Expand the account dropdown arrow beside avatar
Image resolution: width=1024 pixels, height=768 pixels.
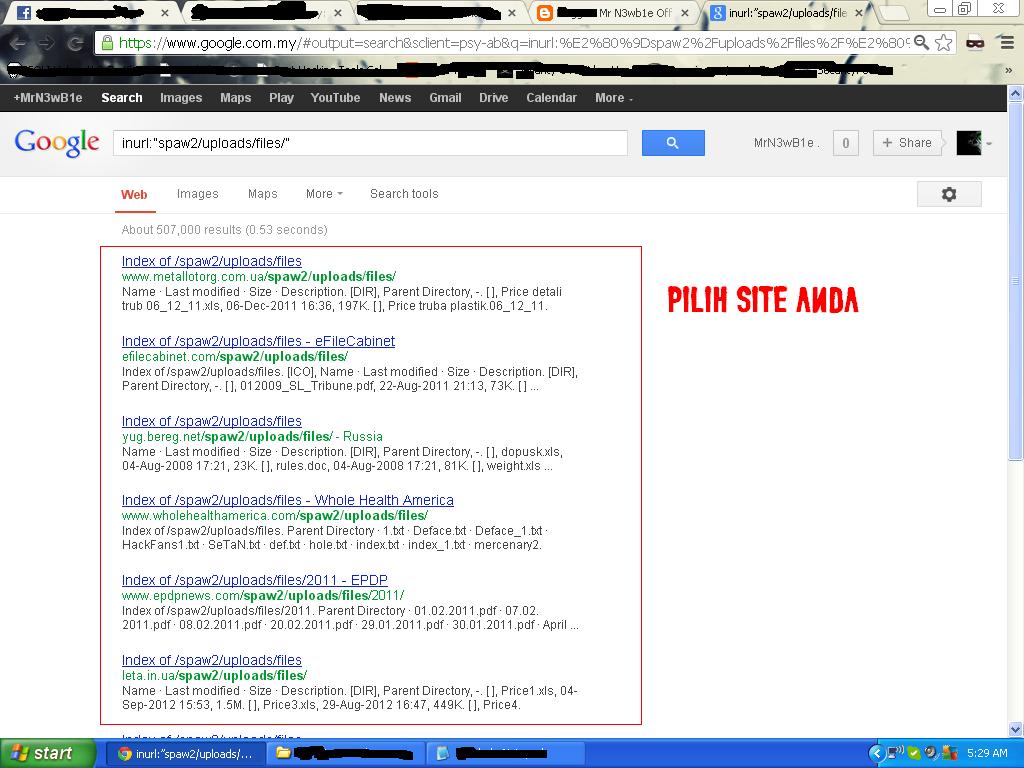989,144
